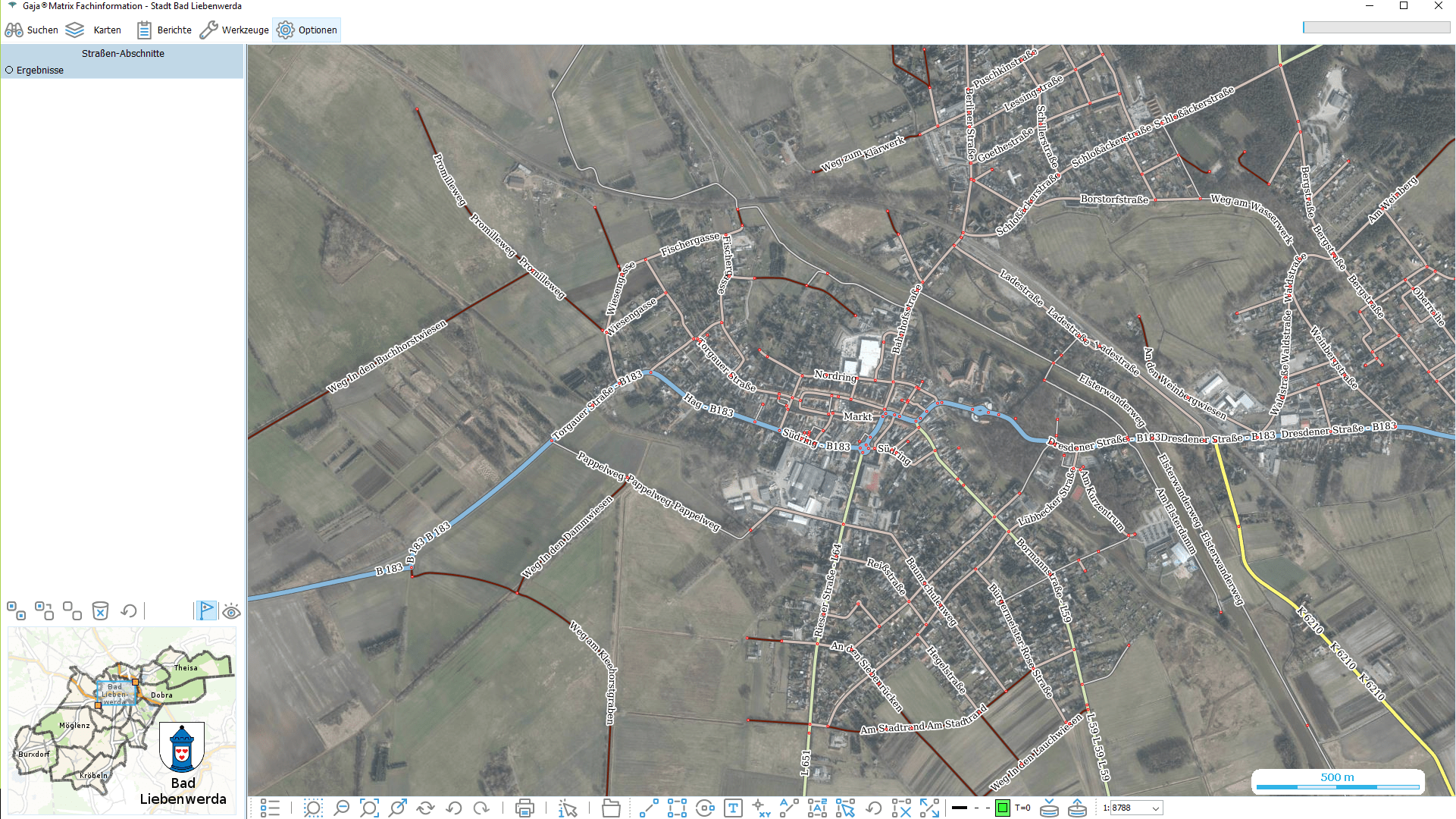
Task: Select the info pointer tool
Action: click(x=568, y=808)
